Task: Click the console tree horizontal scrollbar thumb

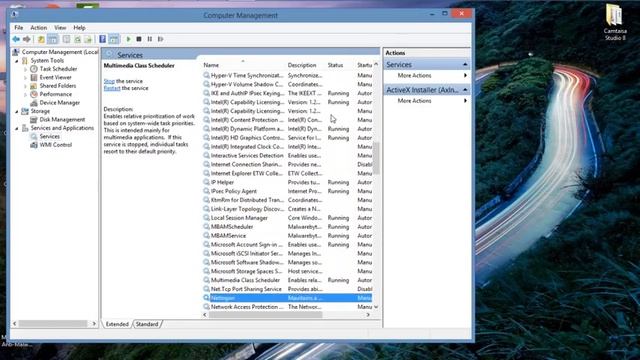Action: pos(52,324)
